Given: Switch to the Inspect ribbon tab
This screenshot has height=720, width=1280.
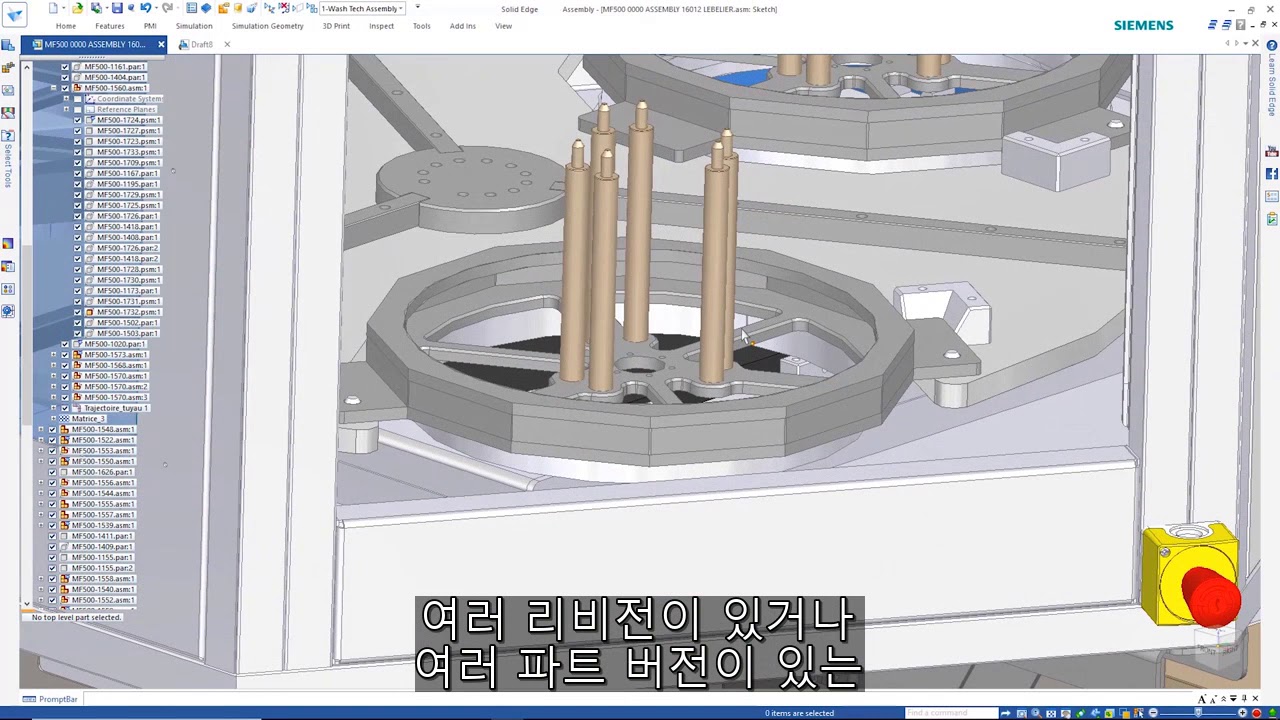Looking at the screenshot, I should (x=381, y=26).
